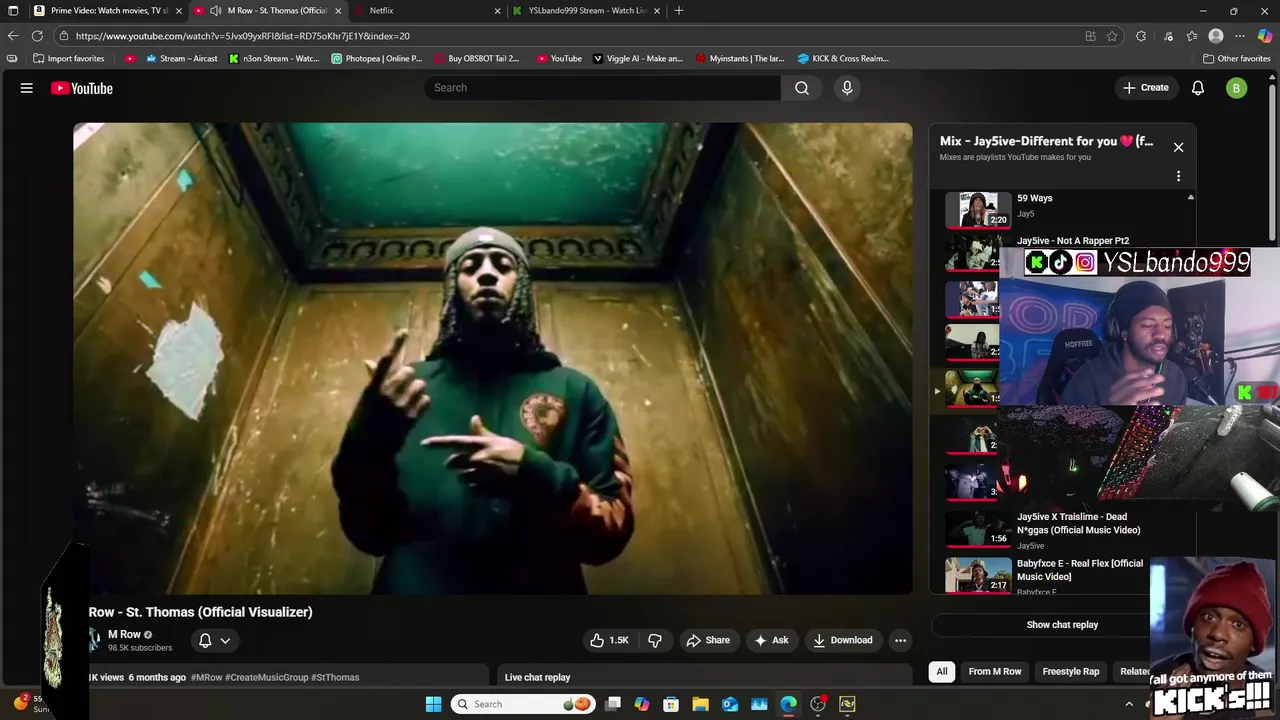
Task: Open a new browser tab with plus
Action: point(679,11)
